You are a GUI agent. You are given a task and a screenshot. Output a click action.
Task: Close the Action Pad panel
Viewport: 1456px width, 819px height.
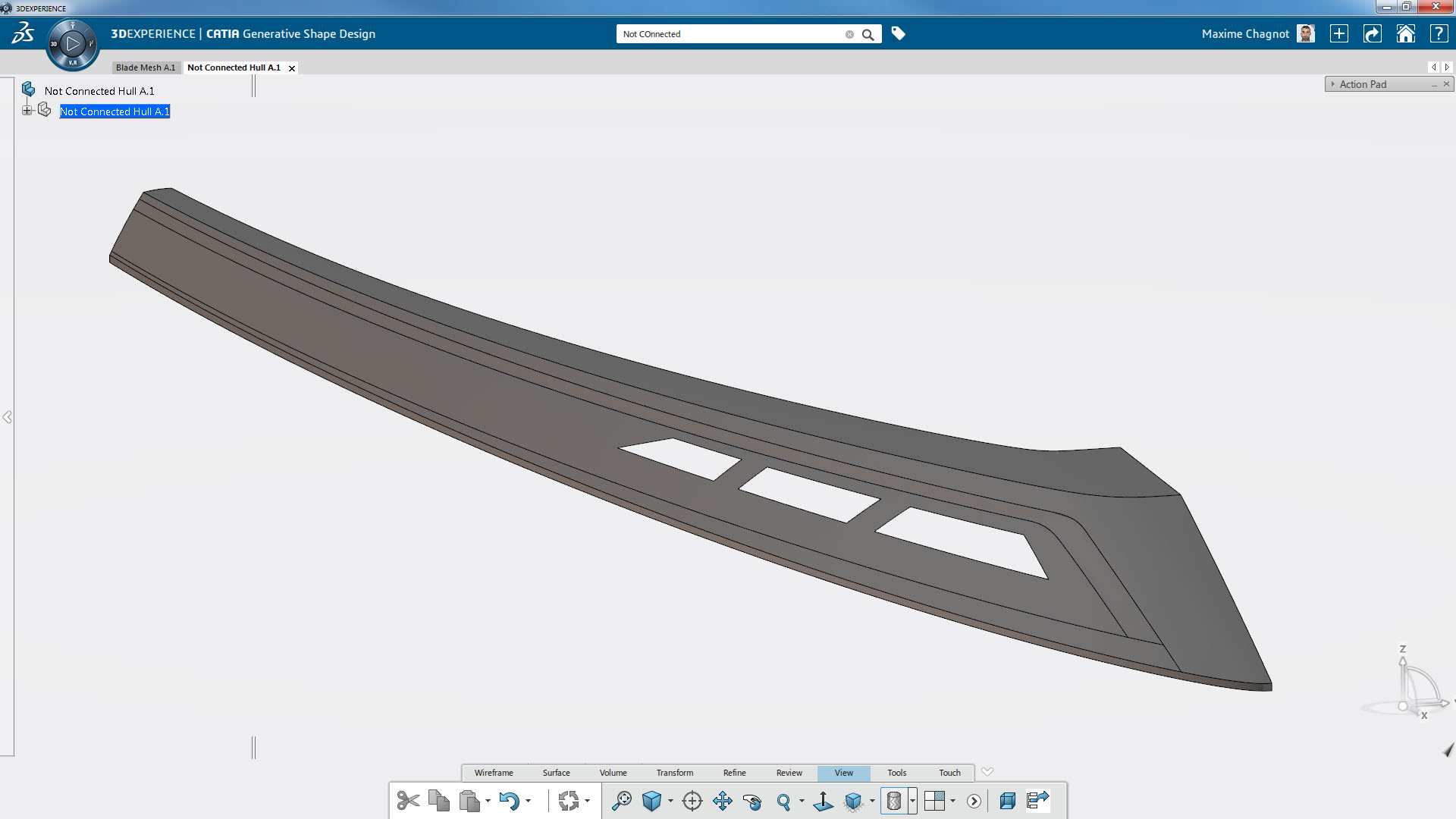[1446, 83]
